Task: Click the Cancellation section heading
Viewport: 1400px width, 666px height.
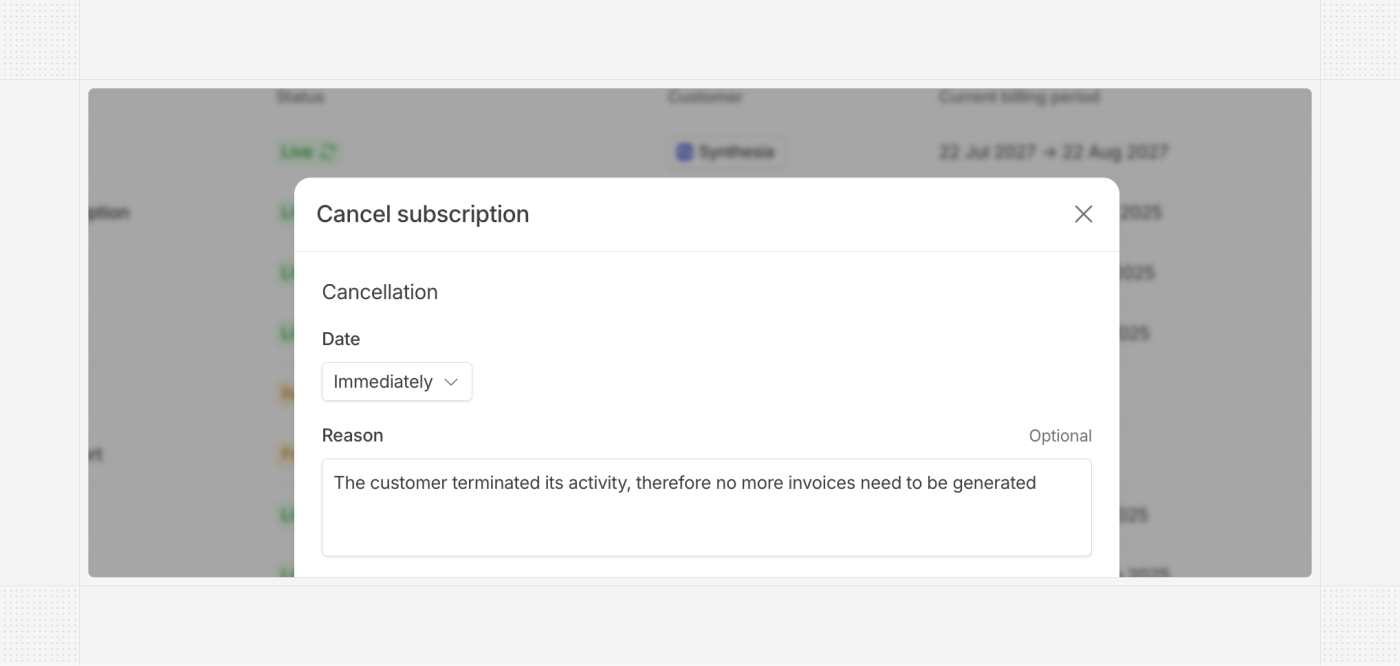Action: 380,292
